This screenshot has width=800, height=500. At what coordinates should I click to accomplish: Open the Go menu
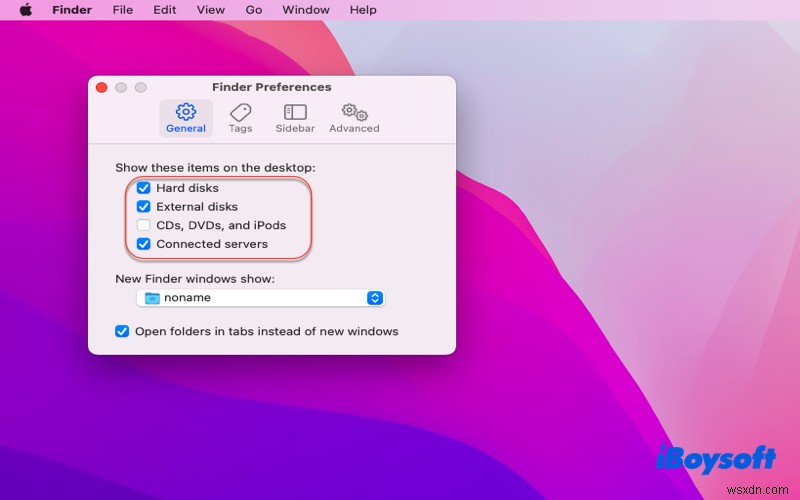pos(254,10)
